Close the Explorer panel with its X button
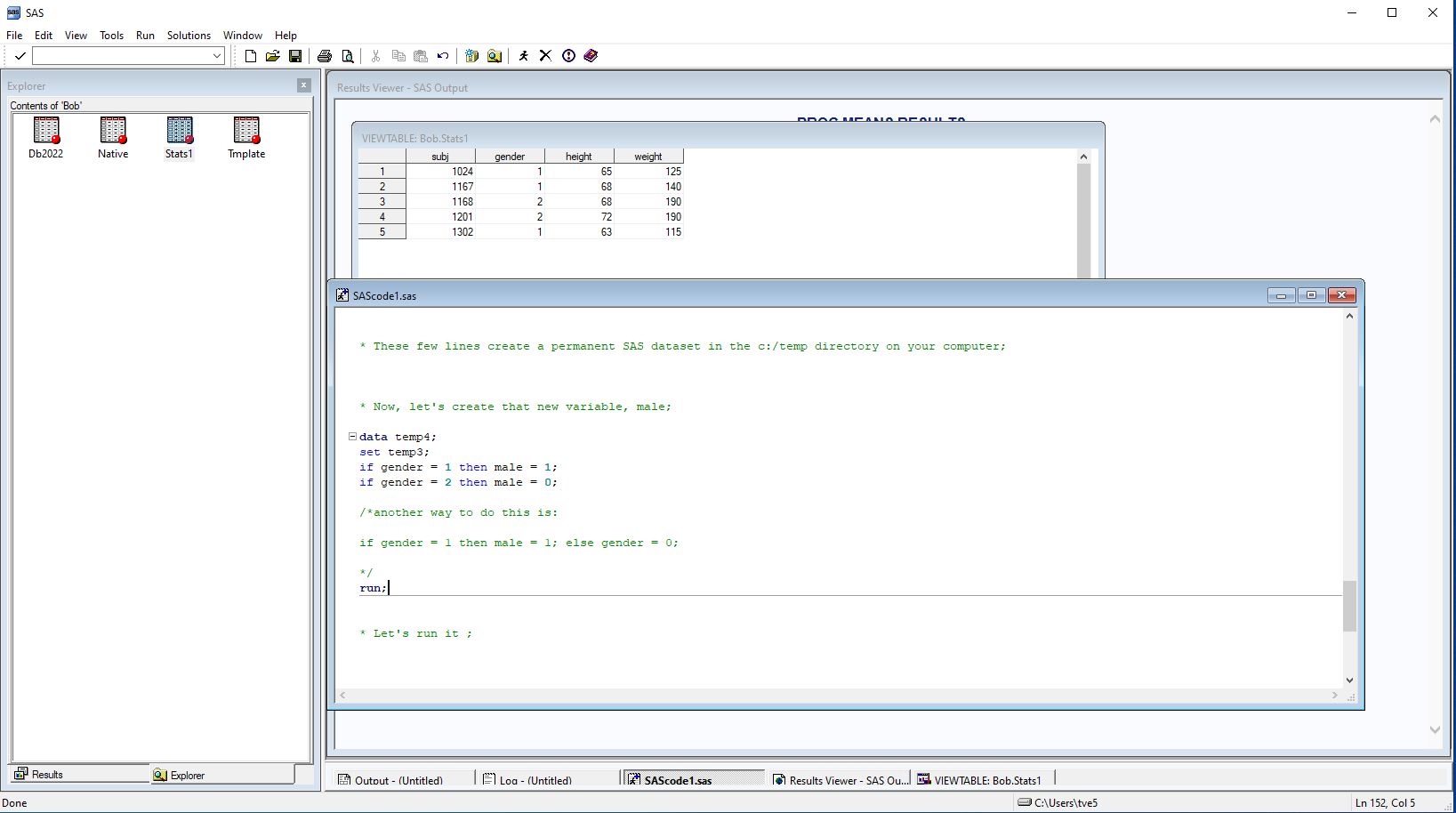The width and height of the screenshot is (1456, 813). (x=304, y=85)
